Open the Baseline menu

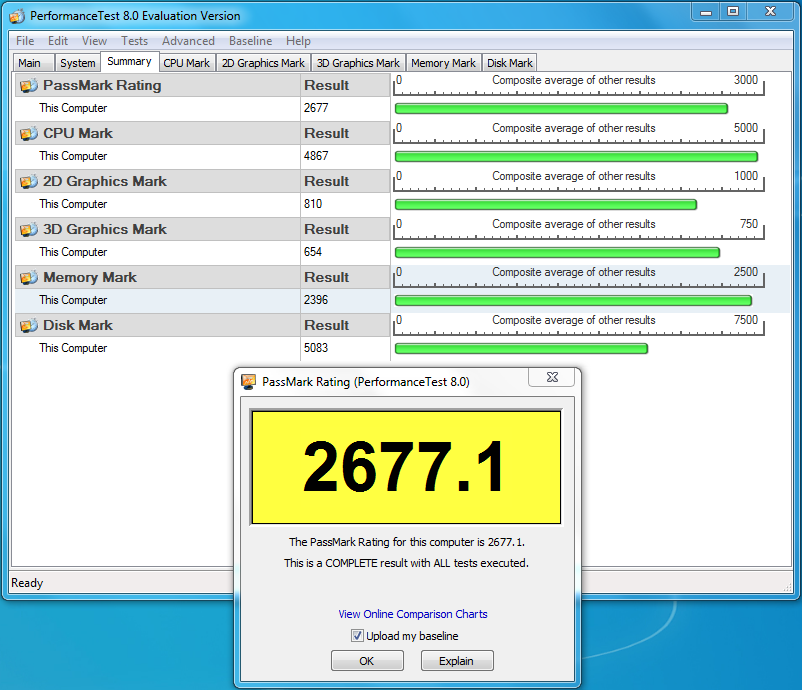pyautogui.click(x=251, y=41)
